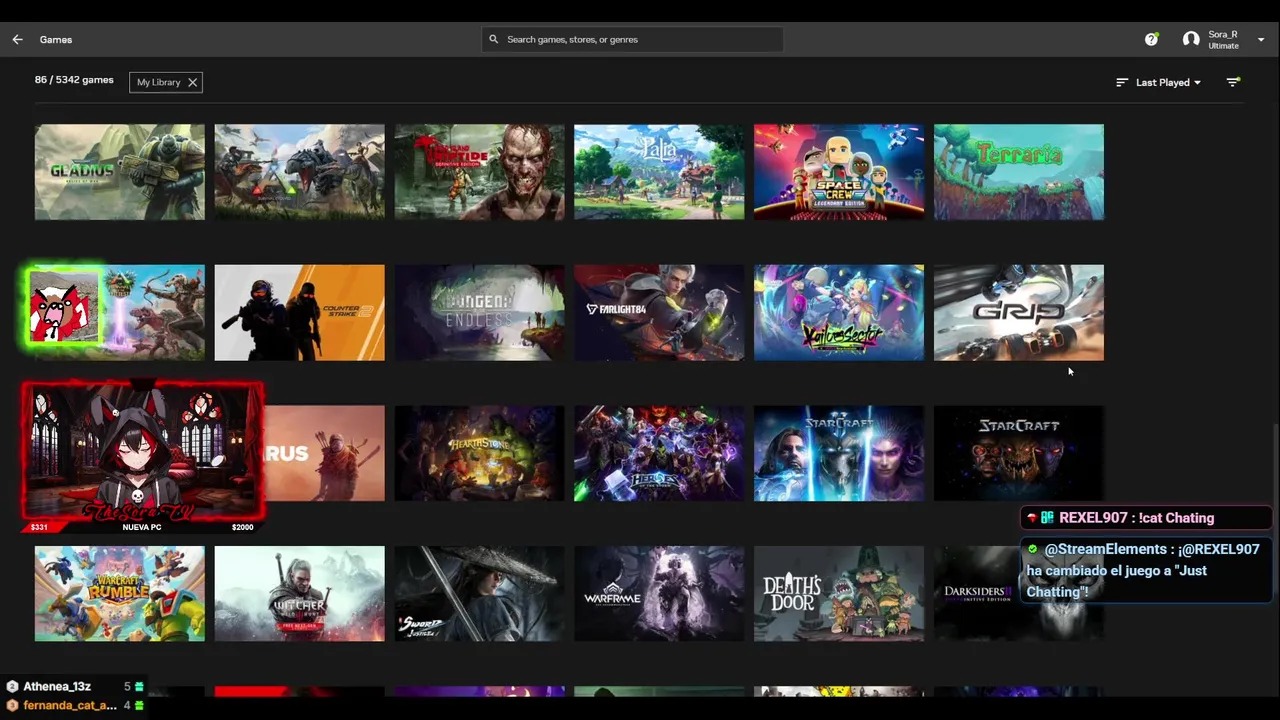Image resolution: width=1280 pixels, height=720 pixels.
Task: Select the Sword of Justice tile
Action: (x=479, y=593)
